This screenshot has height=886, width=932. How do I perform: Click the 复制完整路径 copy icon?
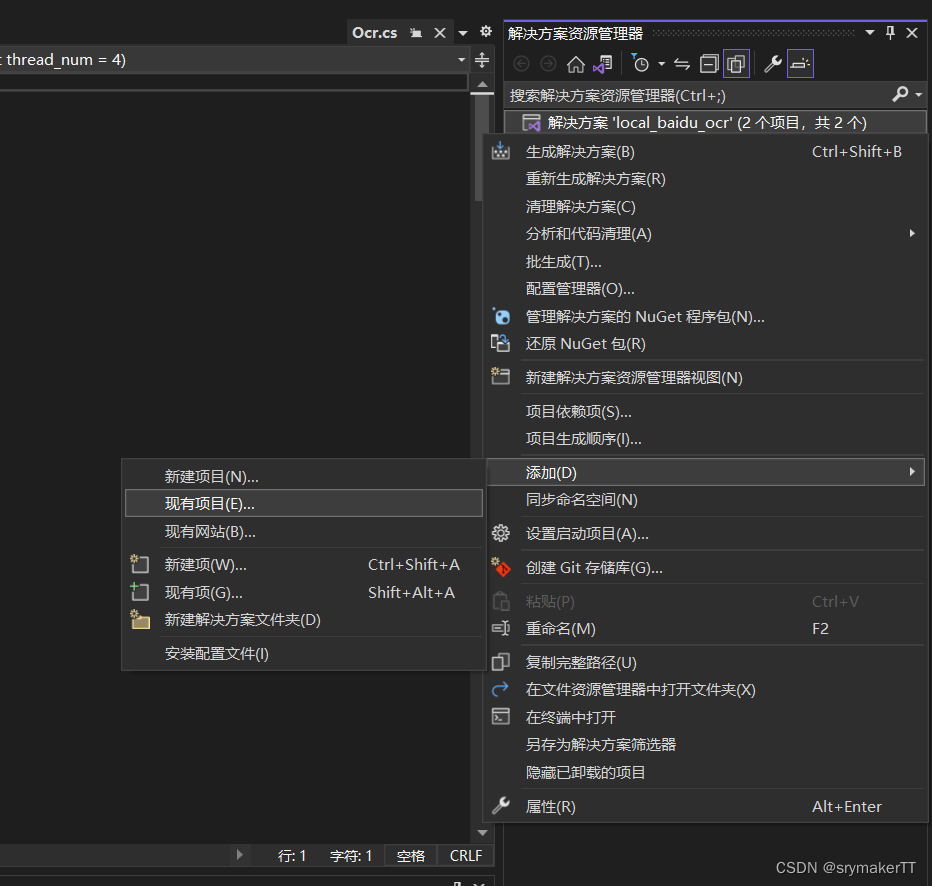(500, 661)
